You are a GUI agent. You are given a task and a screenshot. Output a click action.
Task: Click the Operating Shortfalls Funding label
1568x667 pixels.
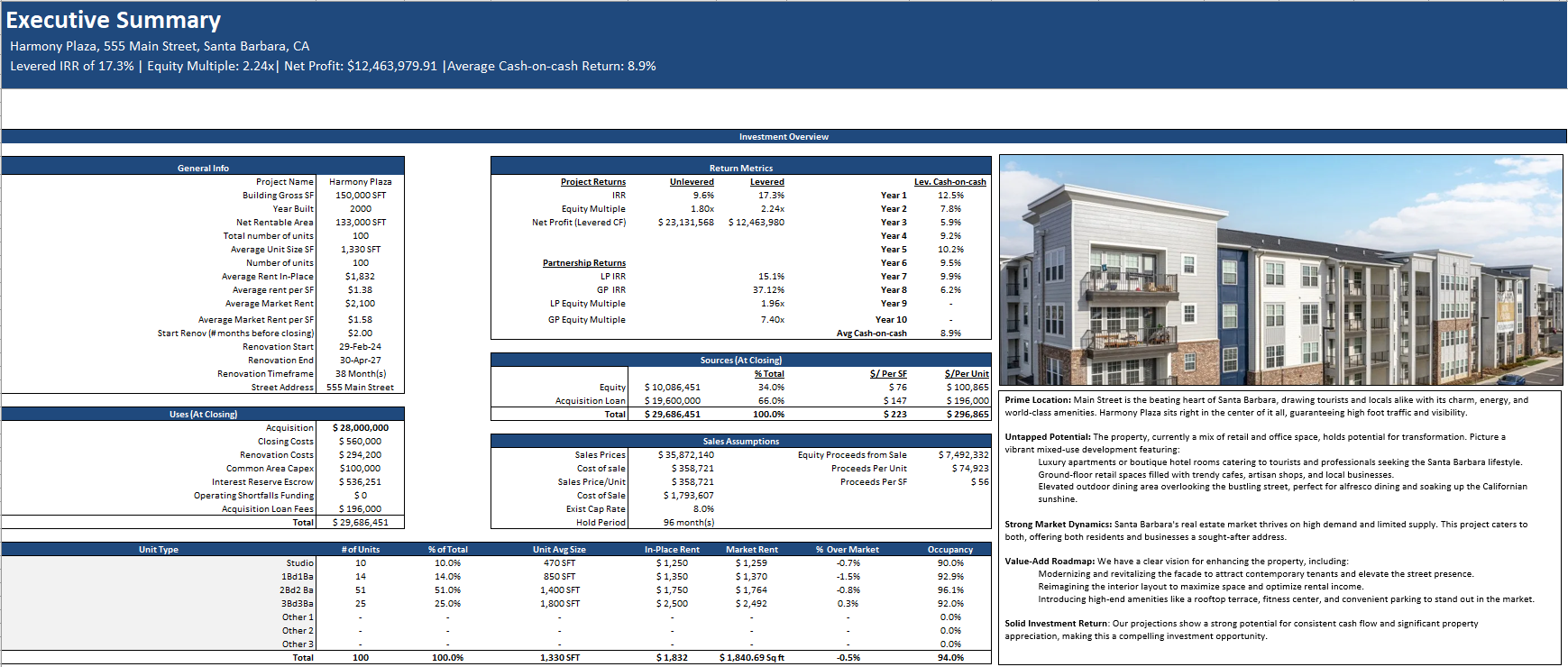pos(253,496)
